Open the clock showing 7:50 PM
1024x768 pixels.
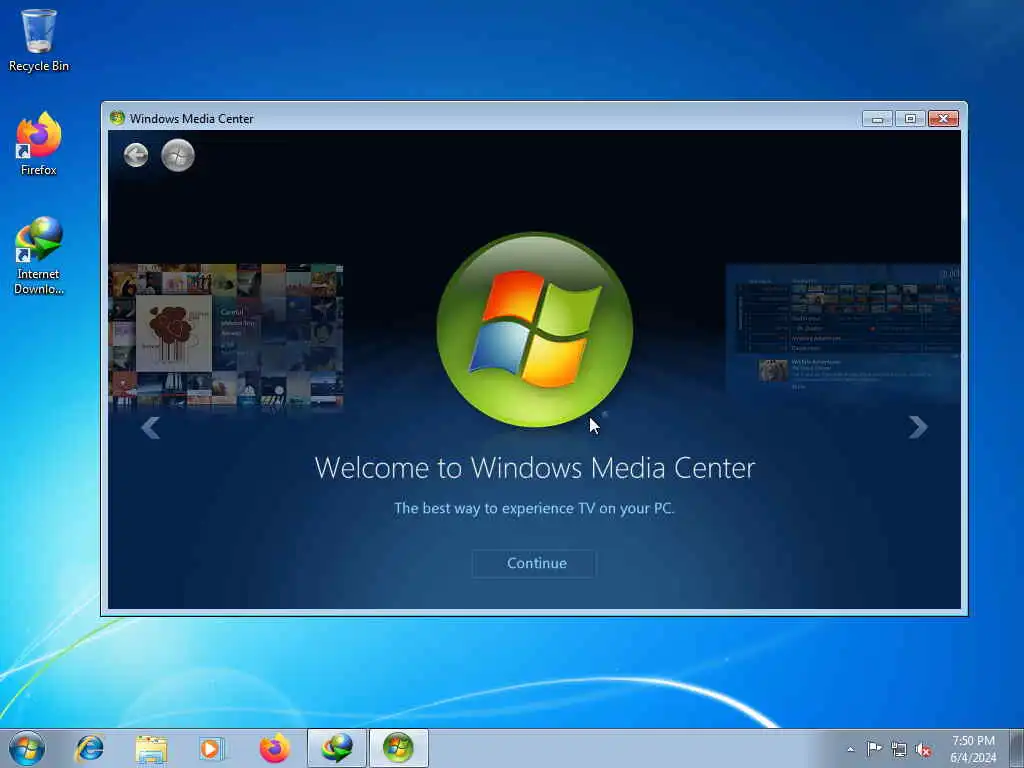click(973, 749)
